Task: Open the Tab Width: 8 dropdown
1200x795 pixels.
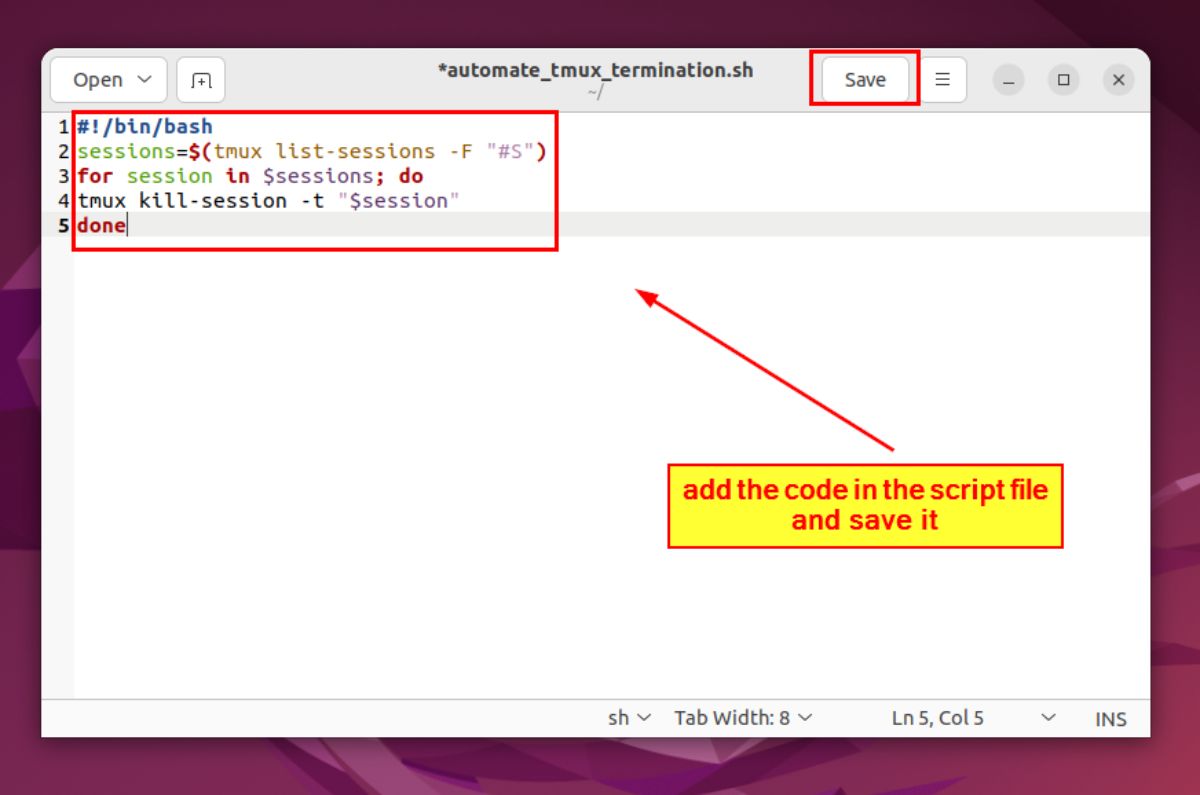Action: pos(742,718)
